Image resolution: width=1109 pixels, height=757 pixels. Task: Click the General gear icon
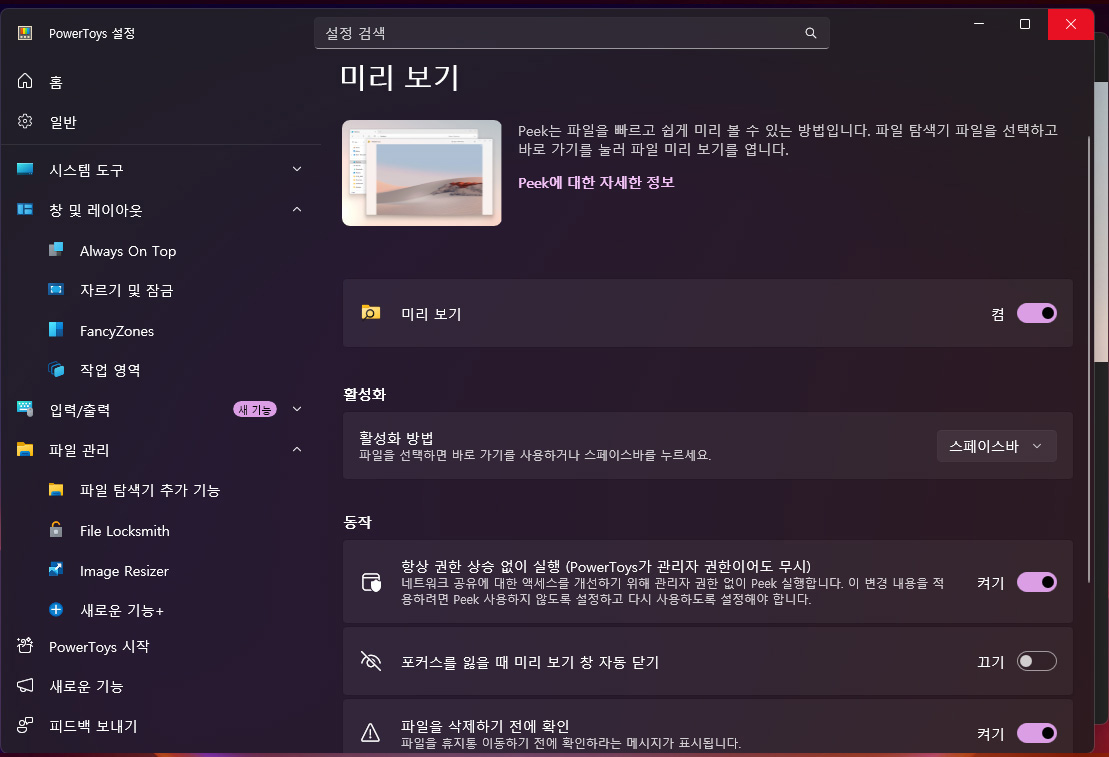point(25,122)
